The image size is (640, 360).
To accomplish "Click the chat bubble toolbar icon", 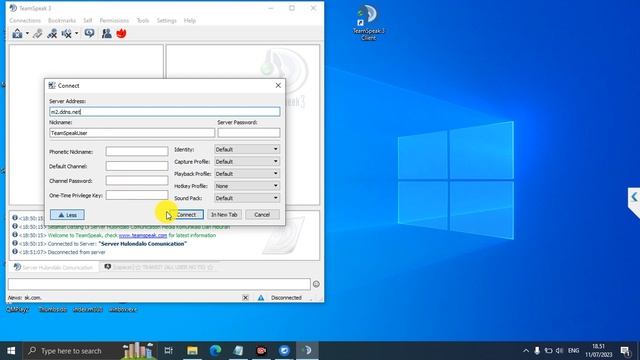I will (x=89, y=33).
